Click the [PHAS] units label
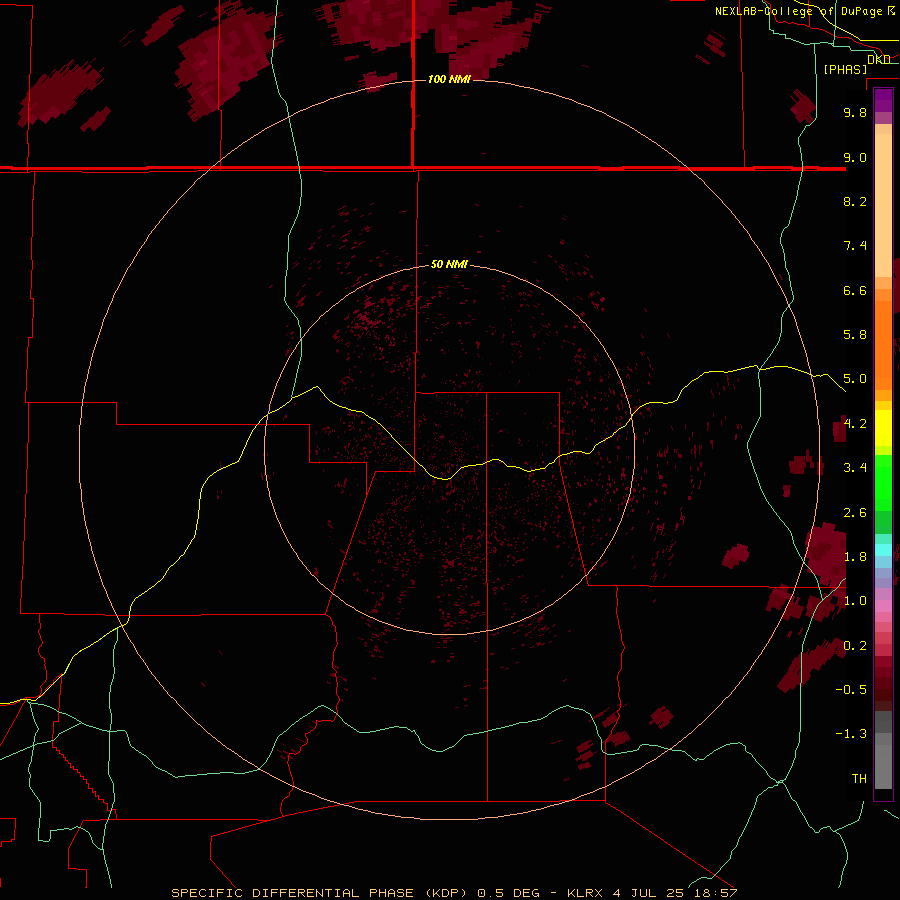This screenshot has height=900, width=900. (x=845, y=69)
